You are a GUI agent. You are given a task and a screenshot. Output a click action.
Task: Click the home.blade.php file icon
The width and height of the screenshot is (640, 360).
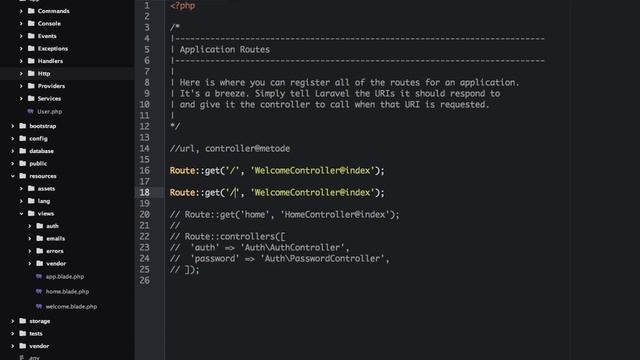[x=39, y=291]
